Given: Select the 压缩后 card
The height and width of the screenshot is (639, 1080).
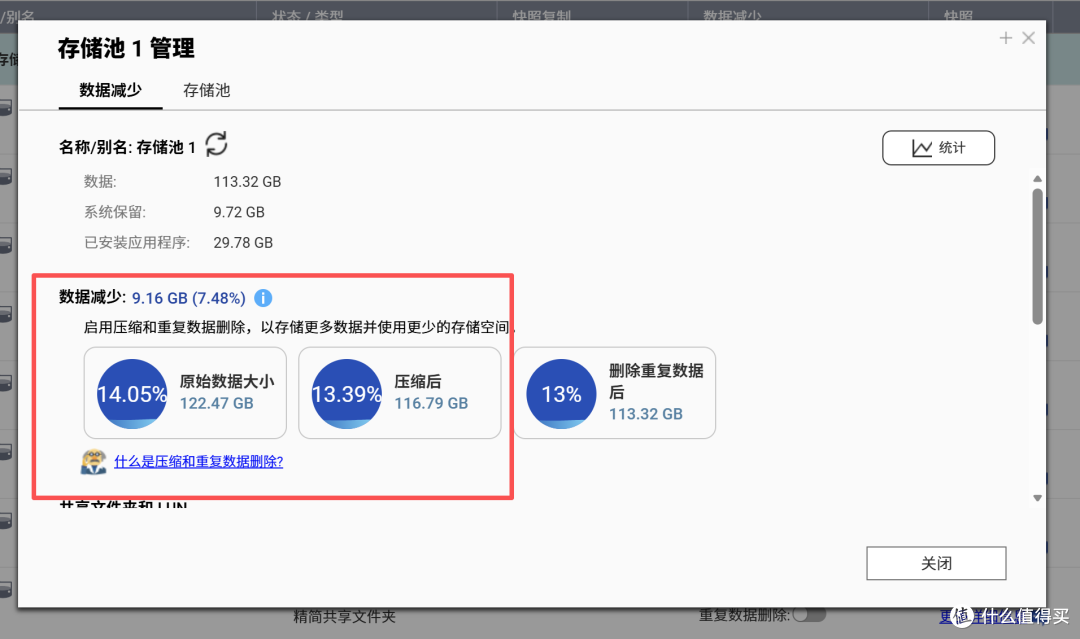Looking at the screenshot, I should [x=399, y=392].
